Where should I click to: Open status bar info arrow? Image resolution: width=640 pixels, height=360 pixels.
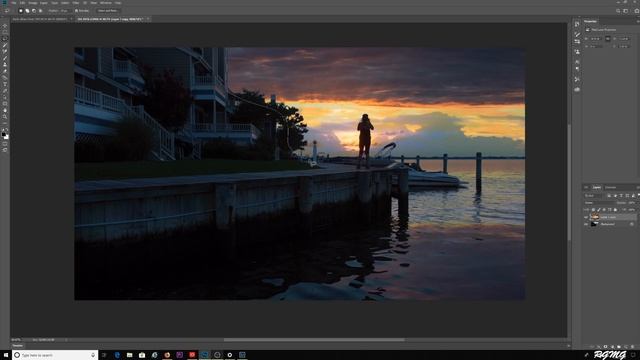coord(66,340)
